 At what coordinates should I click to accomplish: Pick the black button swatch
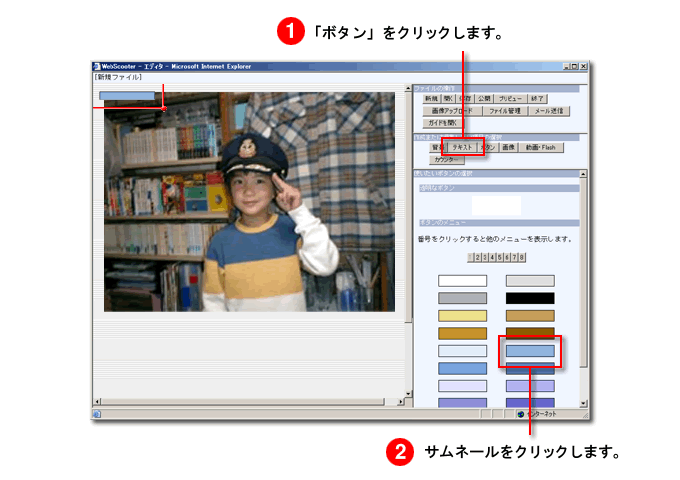pos(530,298)
